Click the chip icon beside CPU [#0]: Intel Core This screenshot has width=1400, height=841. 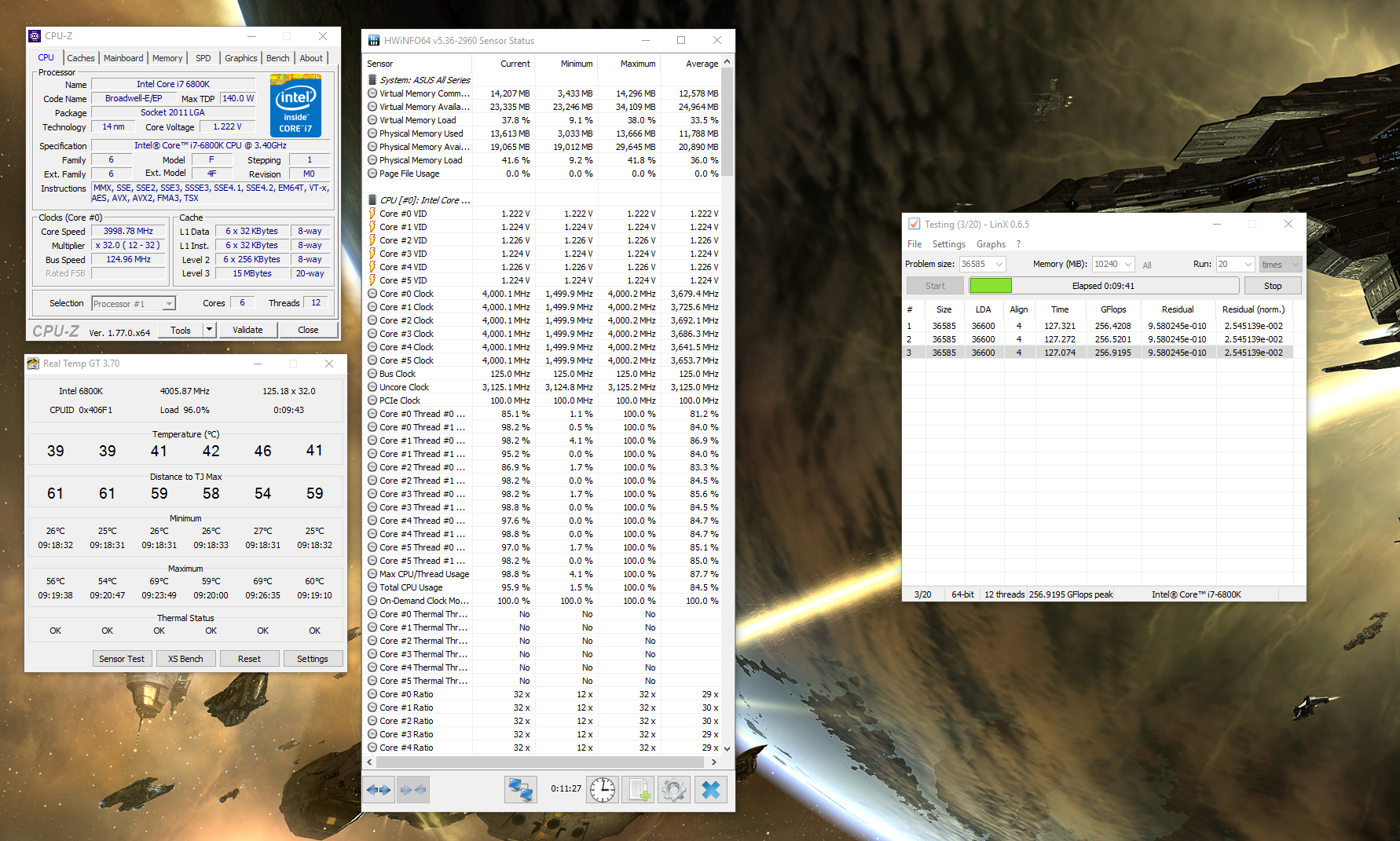point(372,200)
